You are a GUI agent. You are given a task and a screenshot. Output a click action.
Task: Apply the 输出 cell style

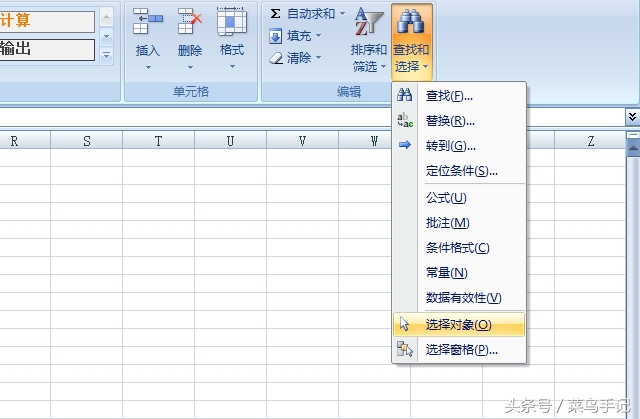(x=47, y=49)
